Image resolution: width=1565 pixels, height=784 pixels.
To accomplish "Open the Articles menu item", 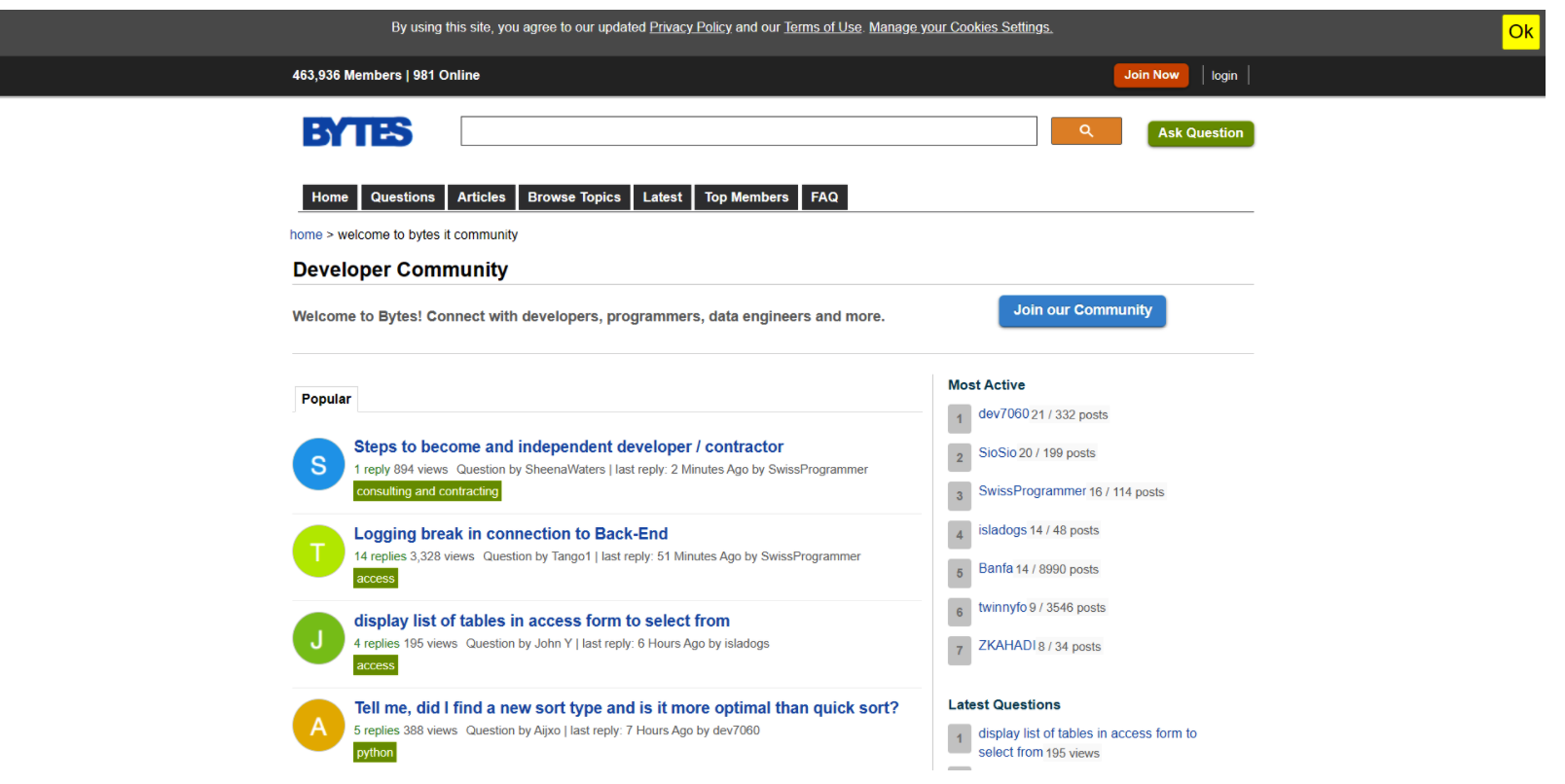I will [482, 197].
